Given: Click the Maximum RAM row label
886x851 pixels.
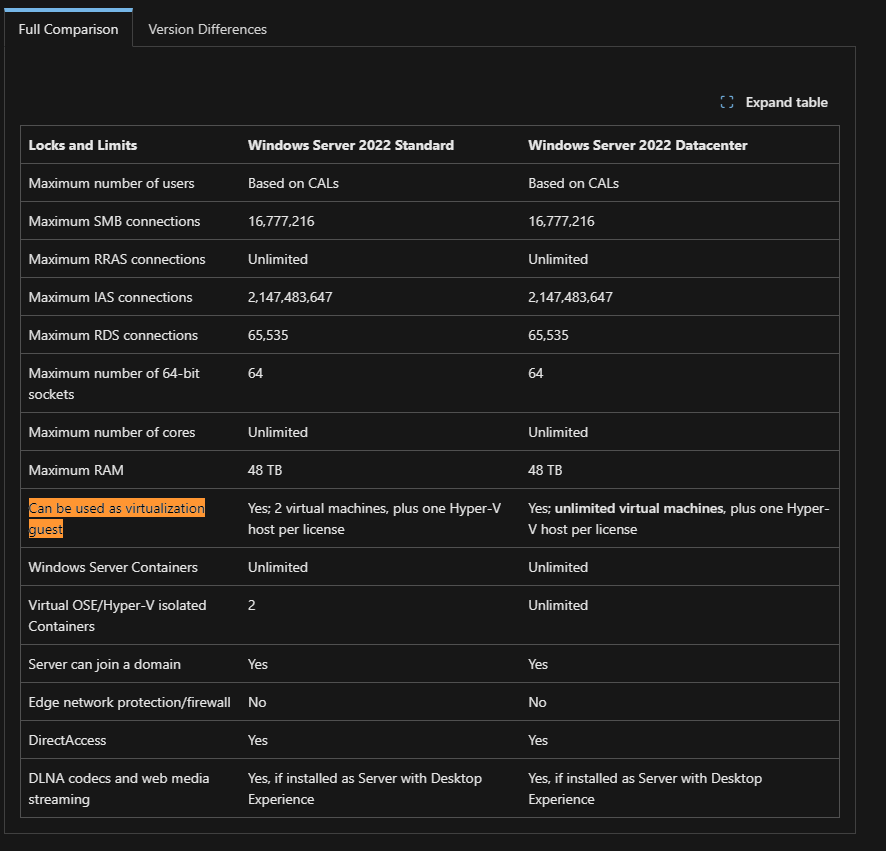Looking at the screenshot, I should [76, 470].
